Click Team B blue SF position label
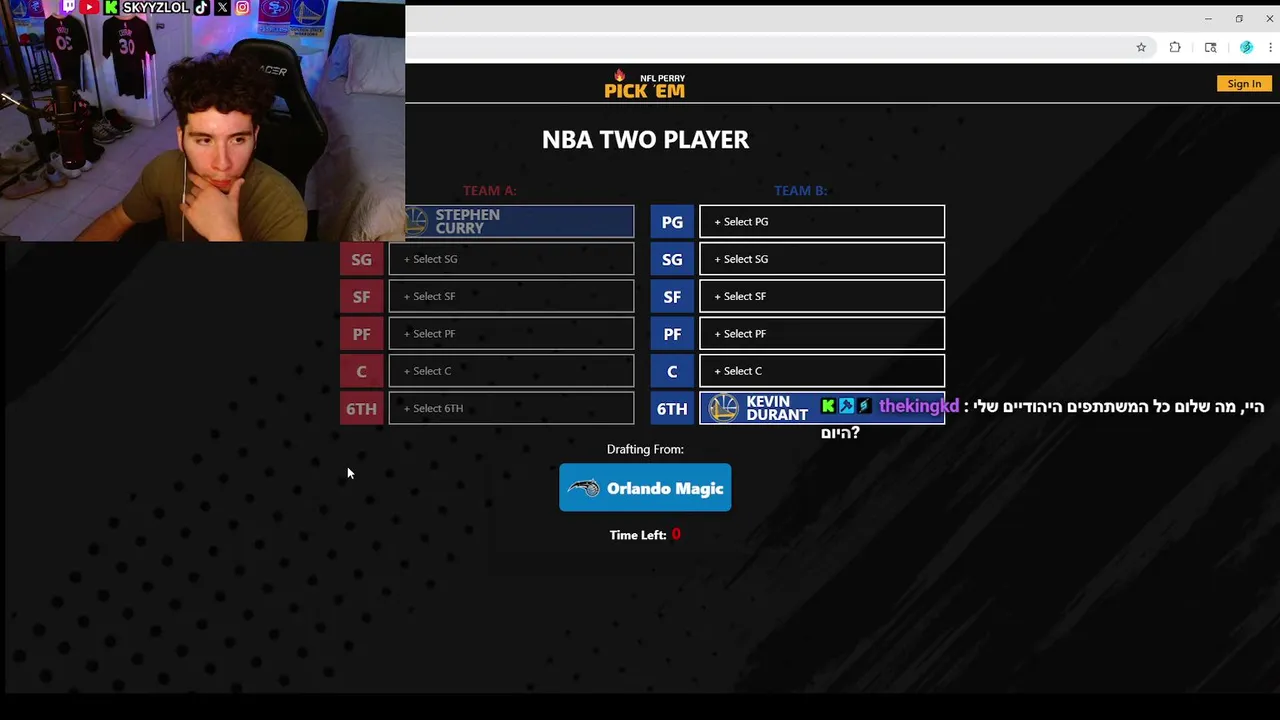This screenshot has height=720, width=1280. (x=672, y=296)
